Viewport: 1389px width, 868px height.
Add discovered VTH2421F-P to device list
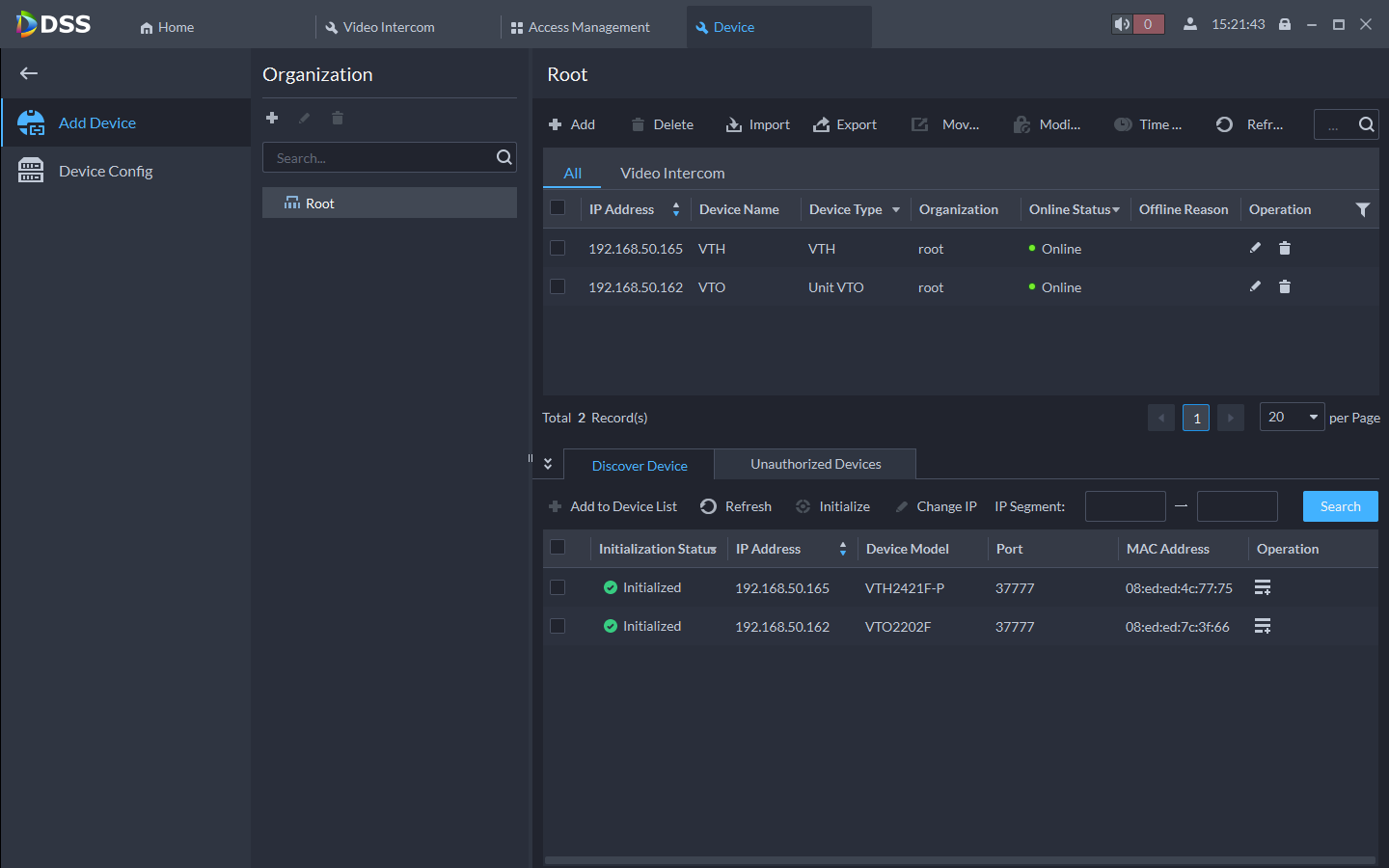(x=1262, y=587)
